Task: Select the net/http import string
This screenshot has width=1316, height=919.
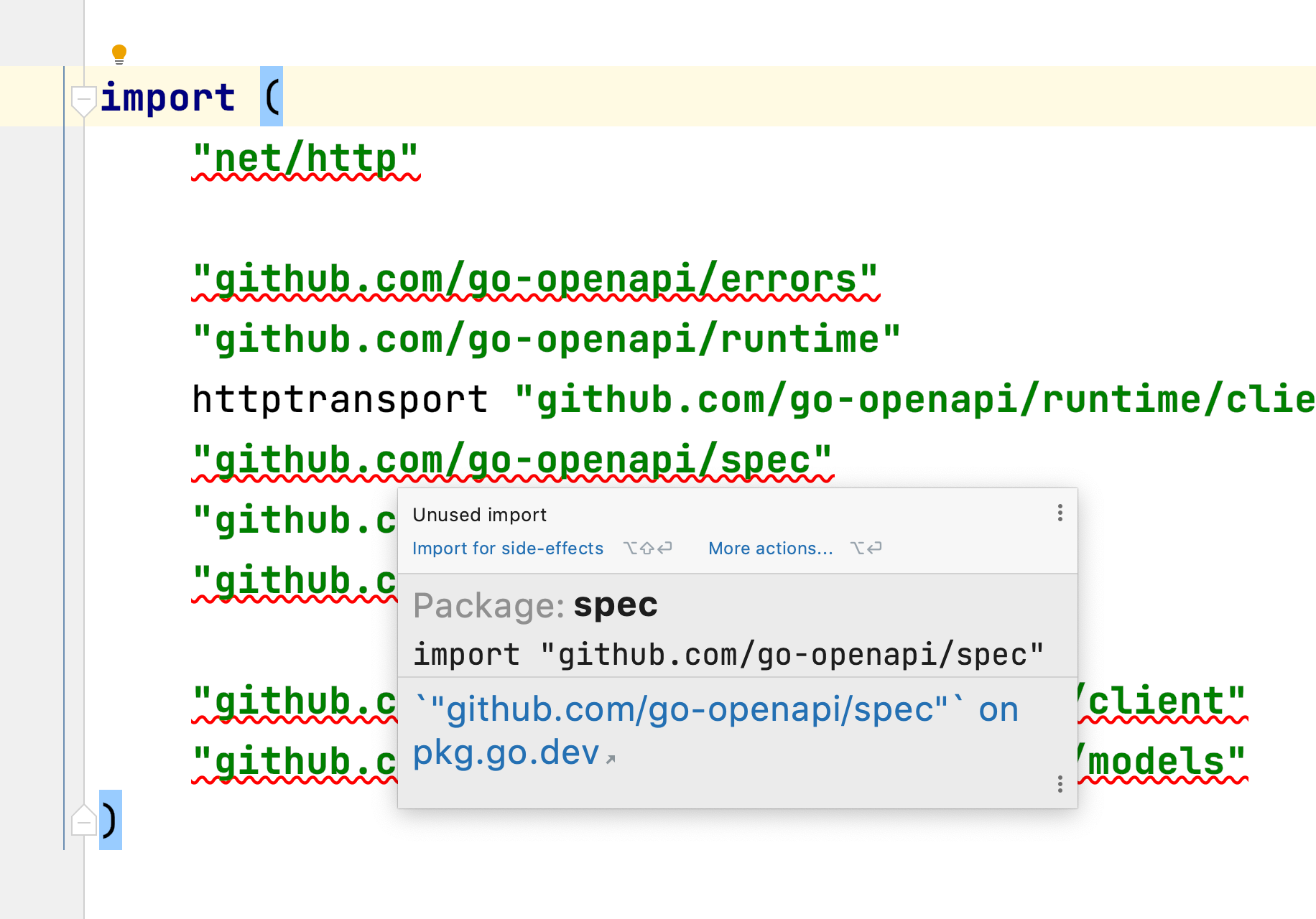Action: 305,158
